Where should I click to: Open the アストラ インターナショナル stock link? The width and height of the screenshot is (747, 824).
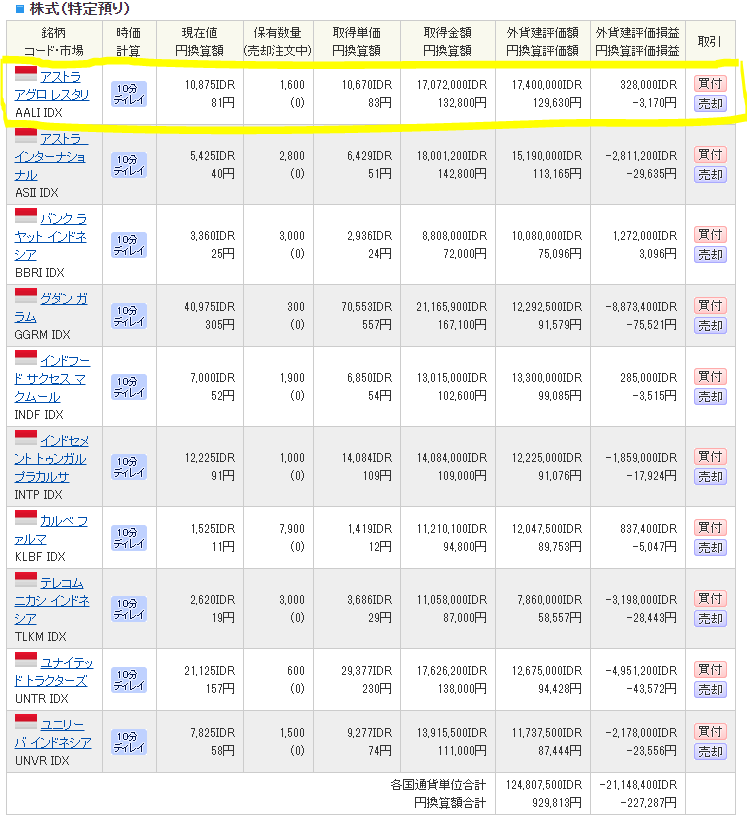60,156
